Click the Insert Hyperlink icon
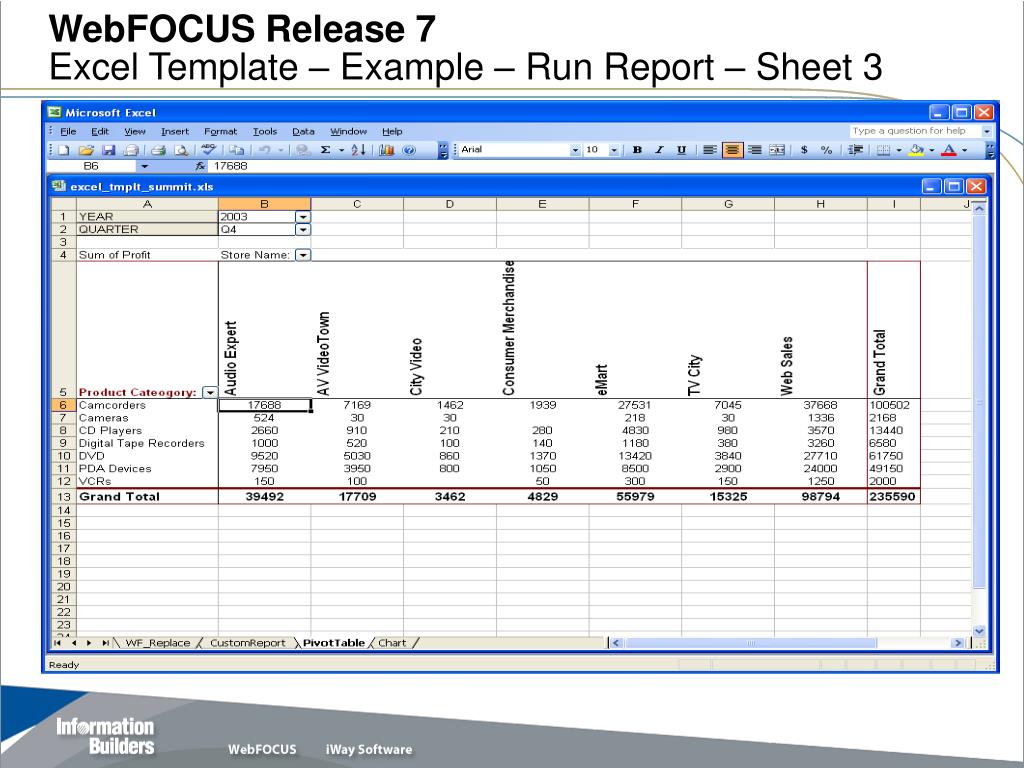This screenshot has width=1024, height=768. click(x=302, y=150)
